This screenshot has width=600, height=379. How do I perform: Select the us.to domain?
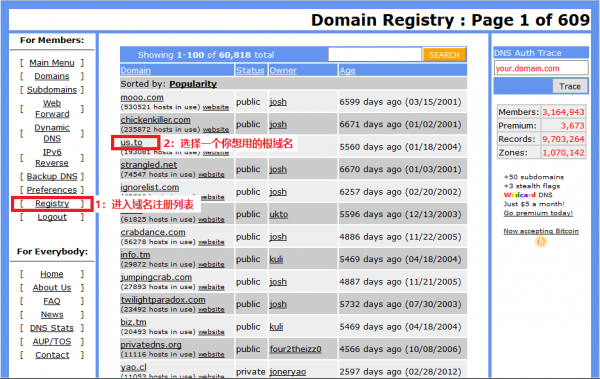132,142
